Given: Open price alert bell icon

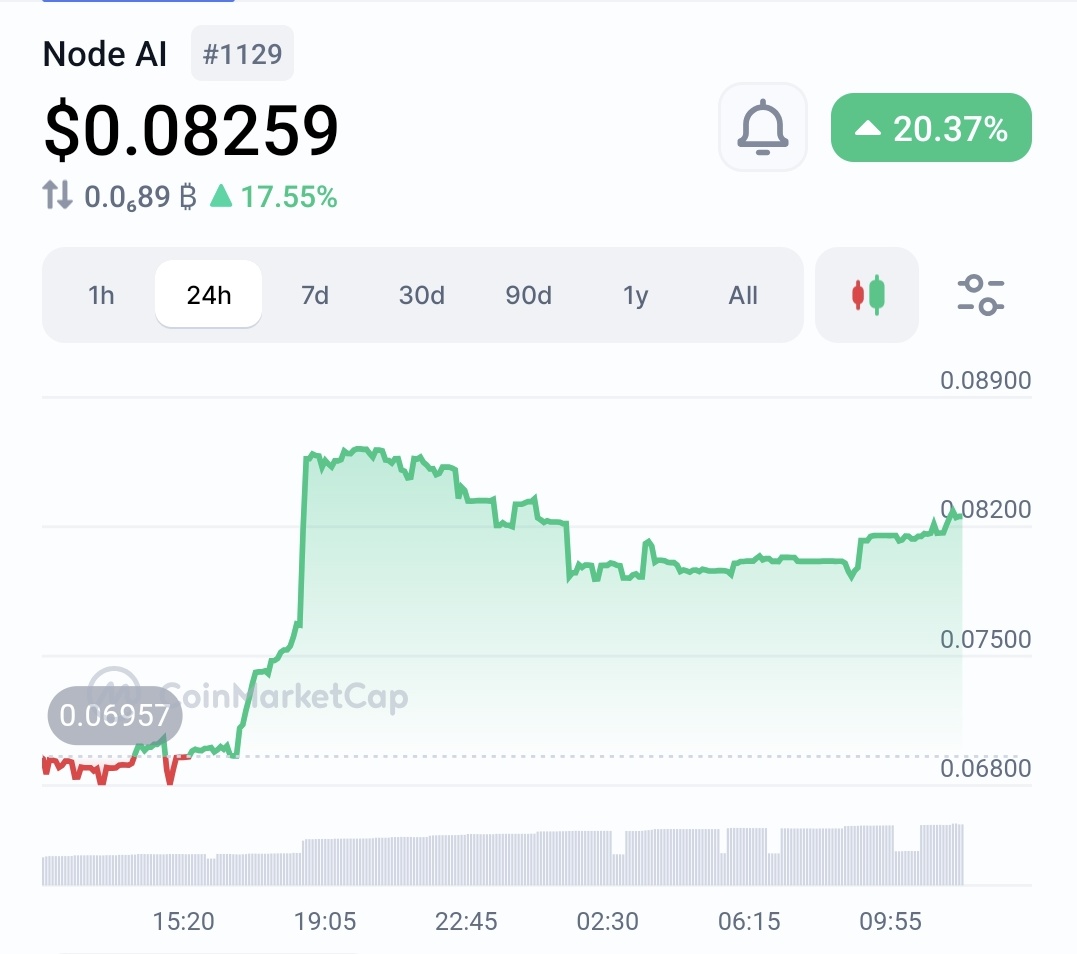Looking at the screenshot, I should point(762,127).
